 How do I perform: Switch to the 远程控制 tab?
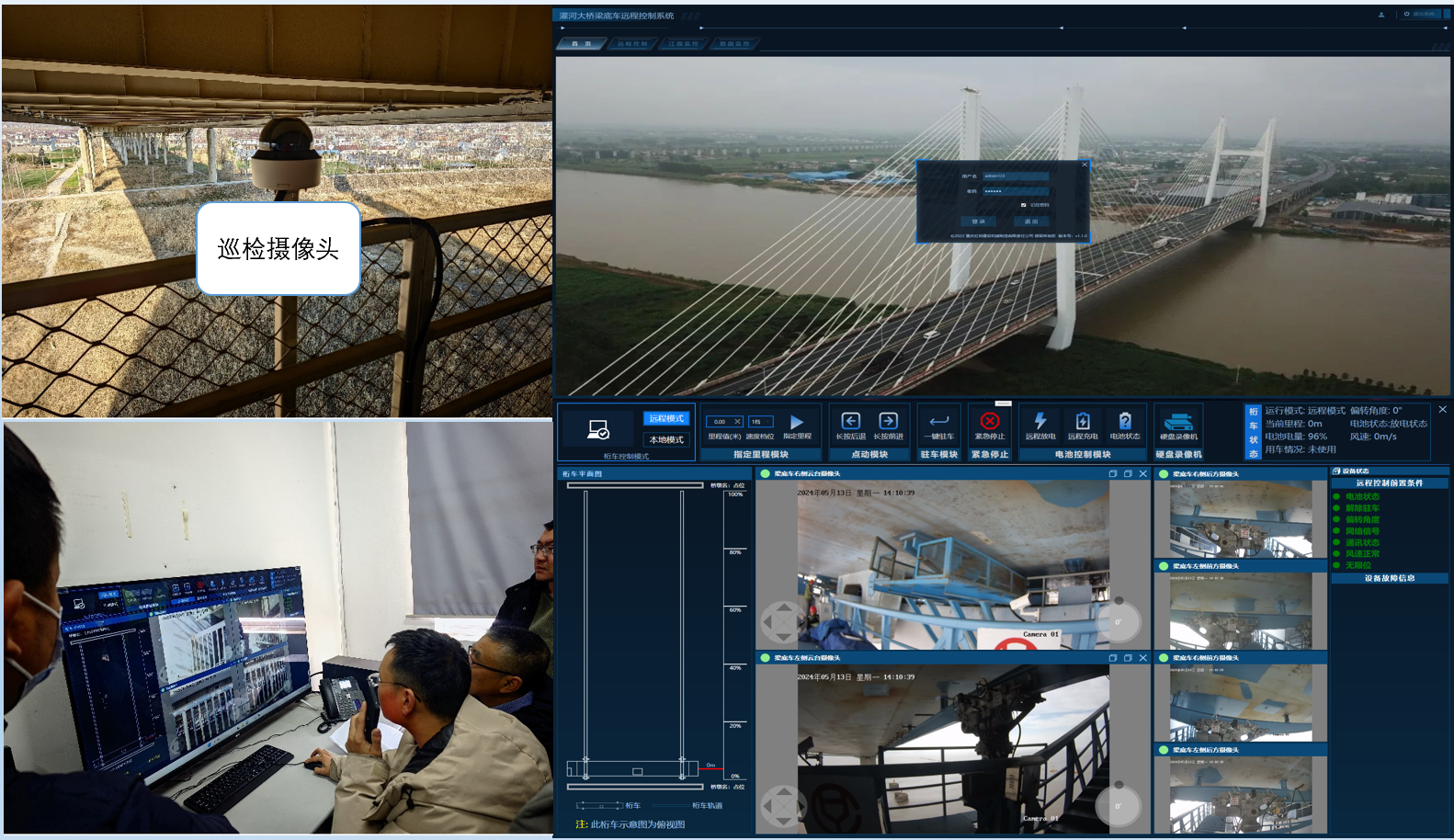pos(632,44)
